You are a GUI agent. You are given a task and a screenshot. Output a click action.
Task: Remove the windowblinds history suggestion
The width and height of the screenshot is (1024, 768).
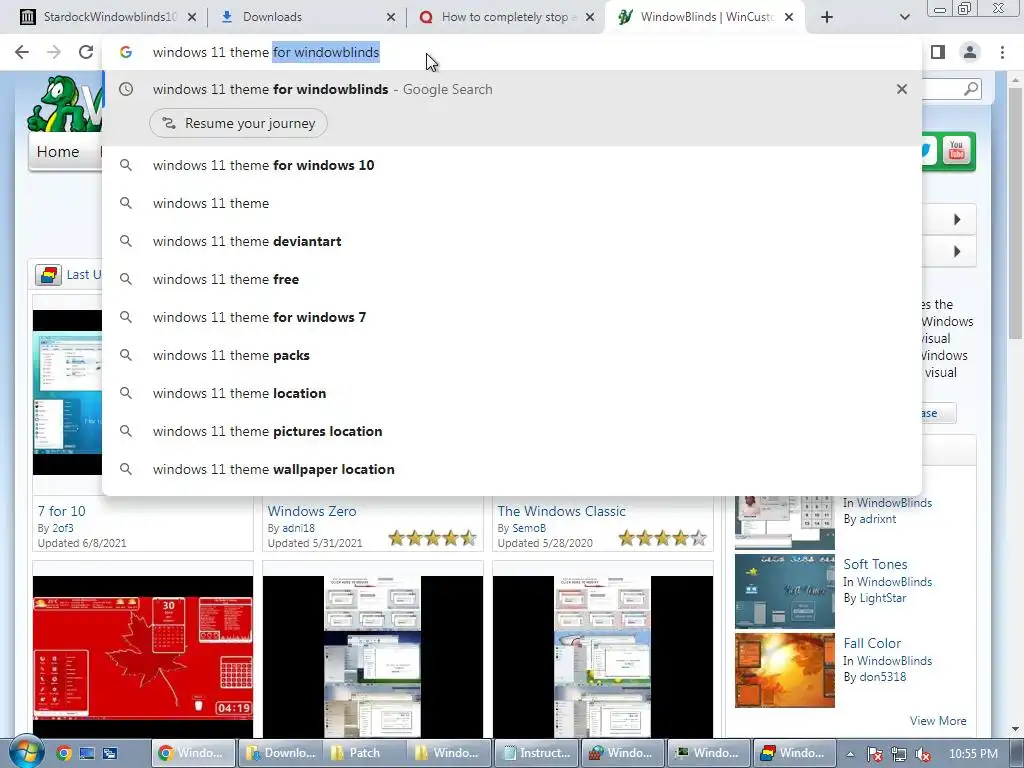tap(902, 89)
